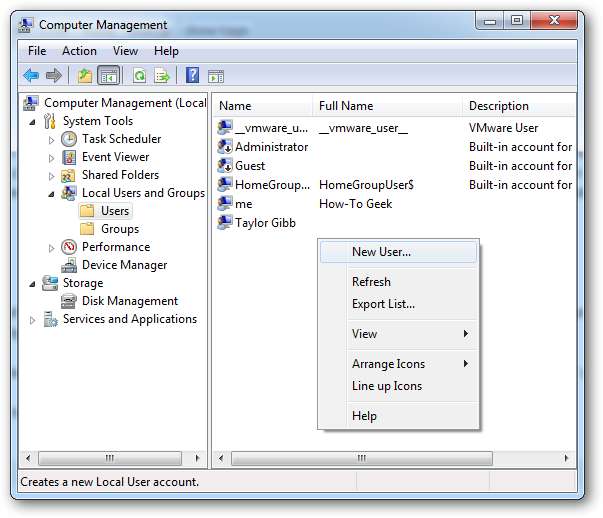Image resolution: width=603 pixels, height=518 pixels.
Task: Click the Groups folder icon
Action: pos(87,229)
